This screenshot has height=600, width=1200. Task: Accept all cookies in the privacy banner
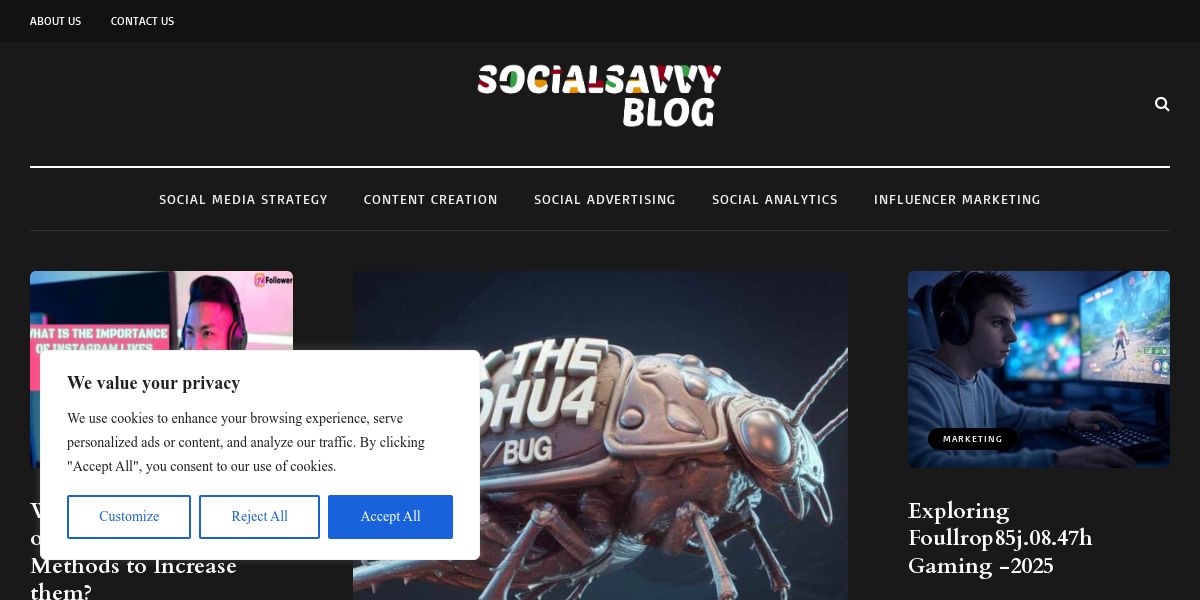click(x=390, y=517)
